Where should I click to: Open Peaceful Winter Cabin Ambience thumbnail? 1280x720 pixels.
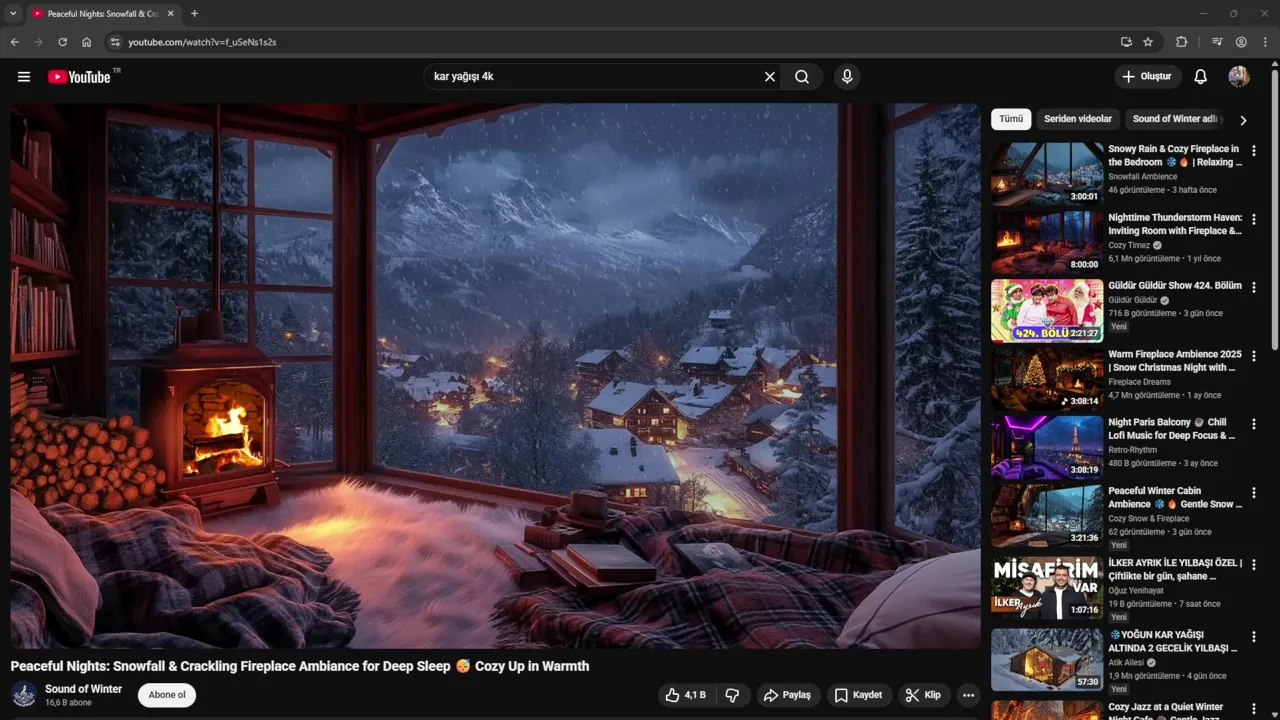click(x=1047, y=516)
